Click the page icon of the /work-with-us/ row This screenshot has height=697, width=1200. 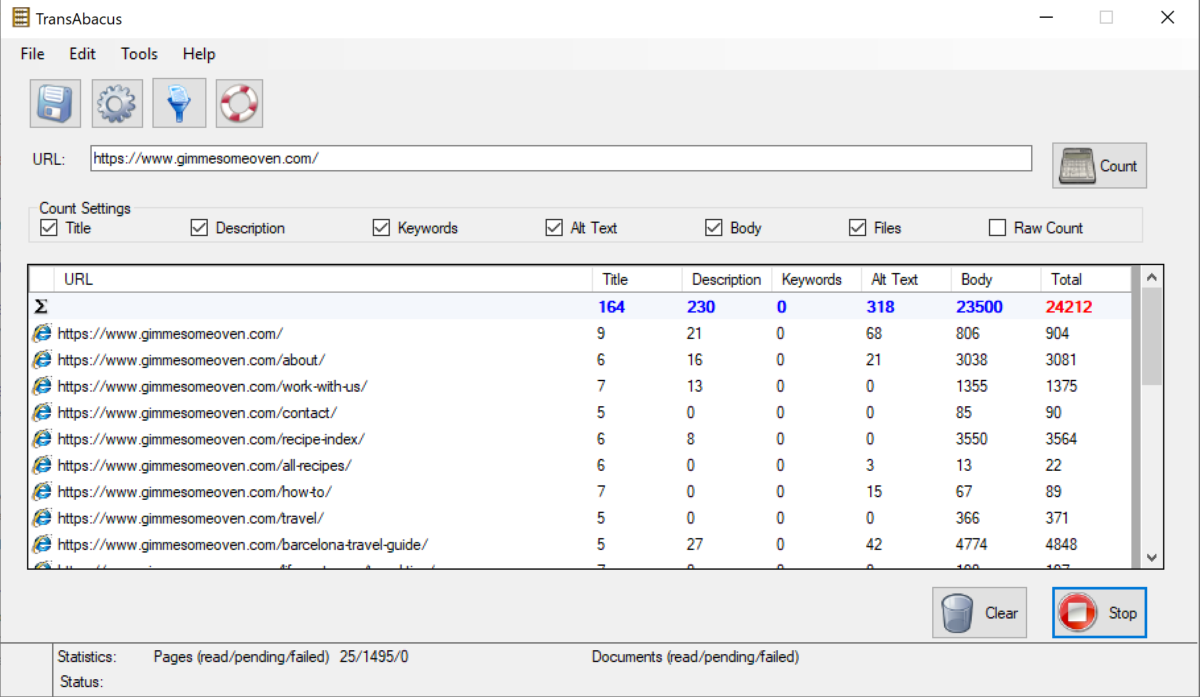(x=42, y=386)
